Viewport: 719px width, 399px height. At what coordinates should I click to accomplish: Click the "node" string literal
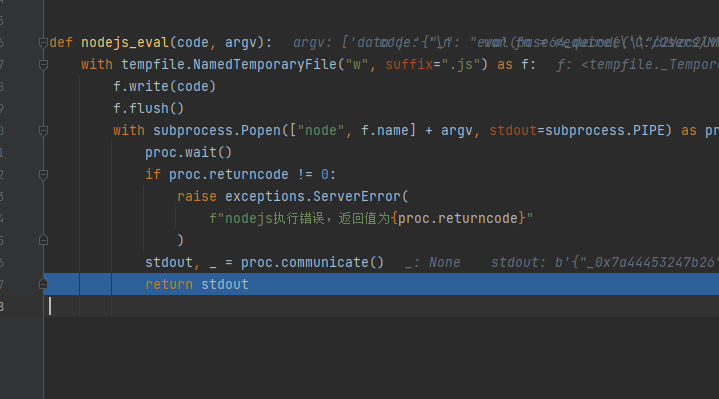click(x=321, y=130)
